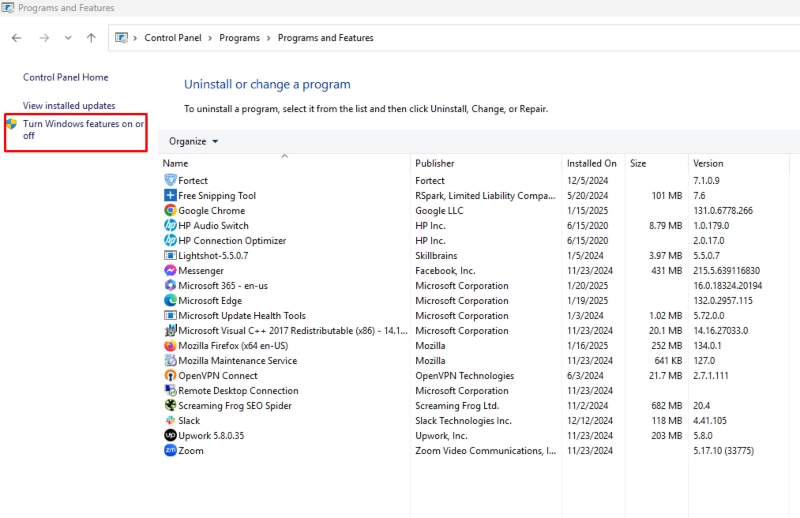Expand chevron after Programs breadcrumb
Screen dimensions: 800x518
point(268,38)
